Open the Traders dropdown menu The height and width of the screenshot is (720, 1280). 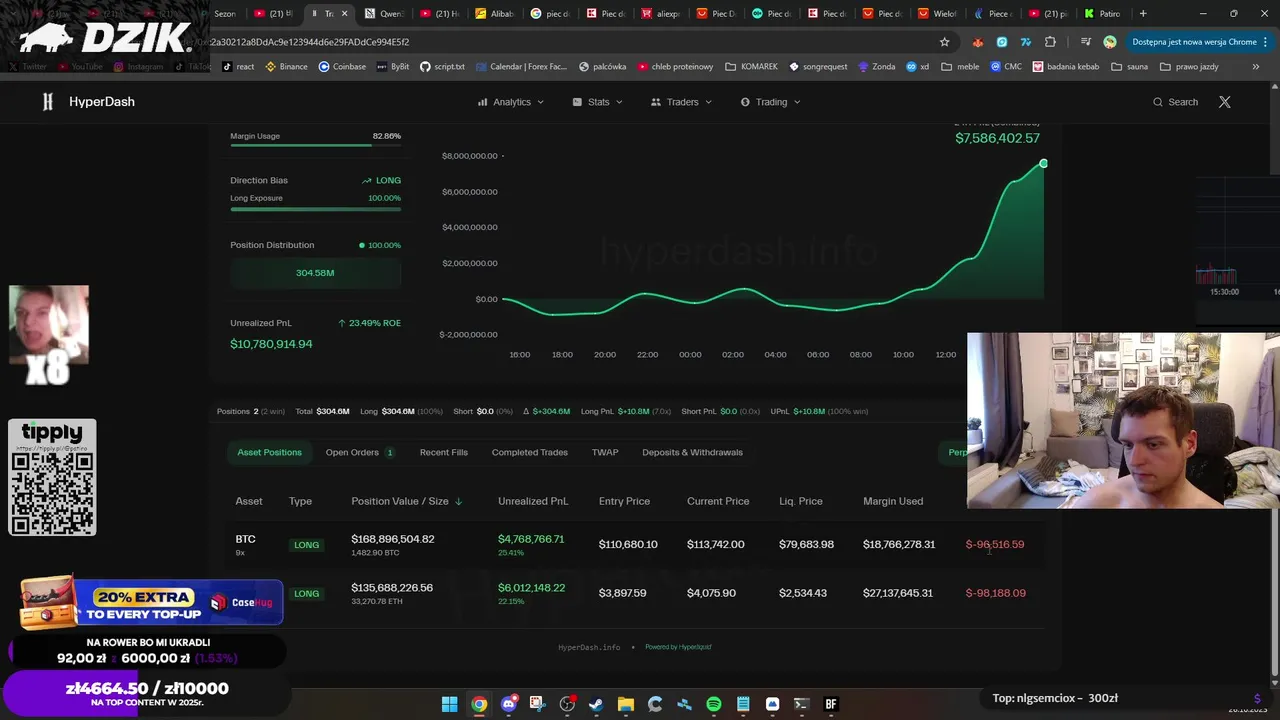coord(682,102)
